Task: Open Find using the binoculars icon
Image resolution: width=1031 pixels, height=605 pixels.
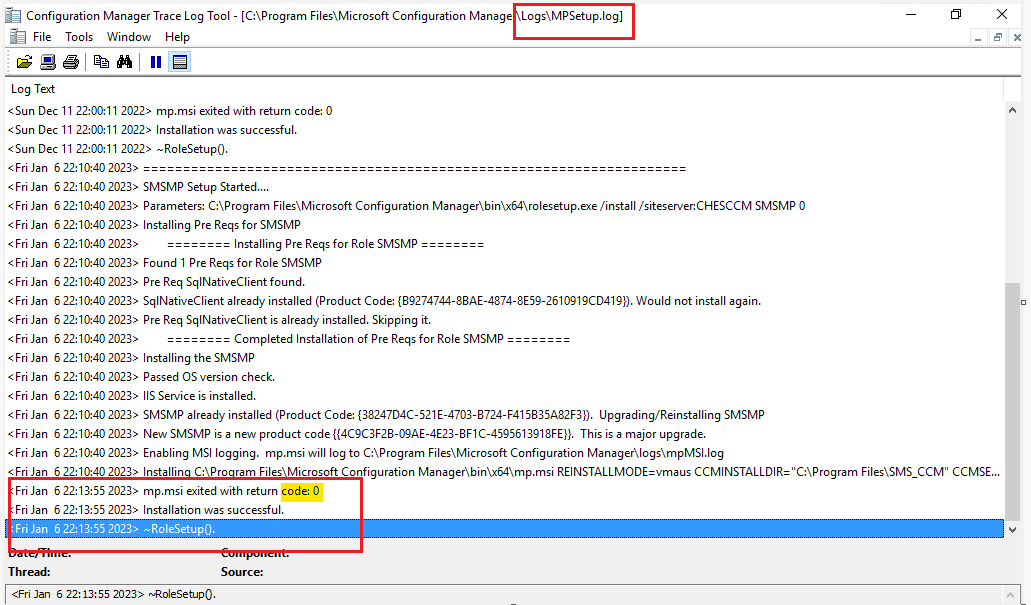Action: 124,62
